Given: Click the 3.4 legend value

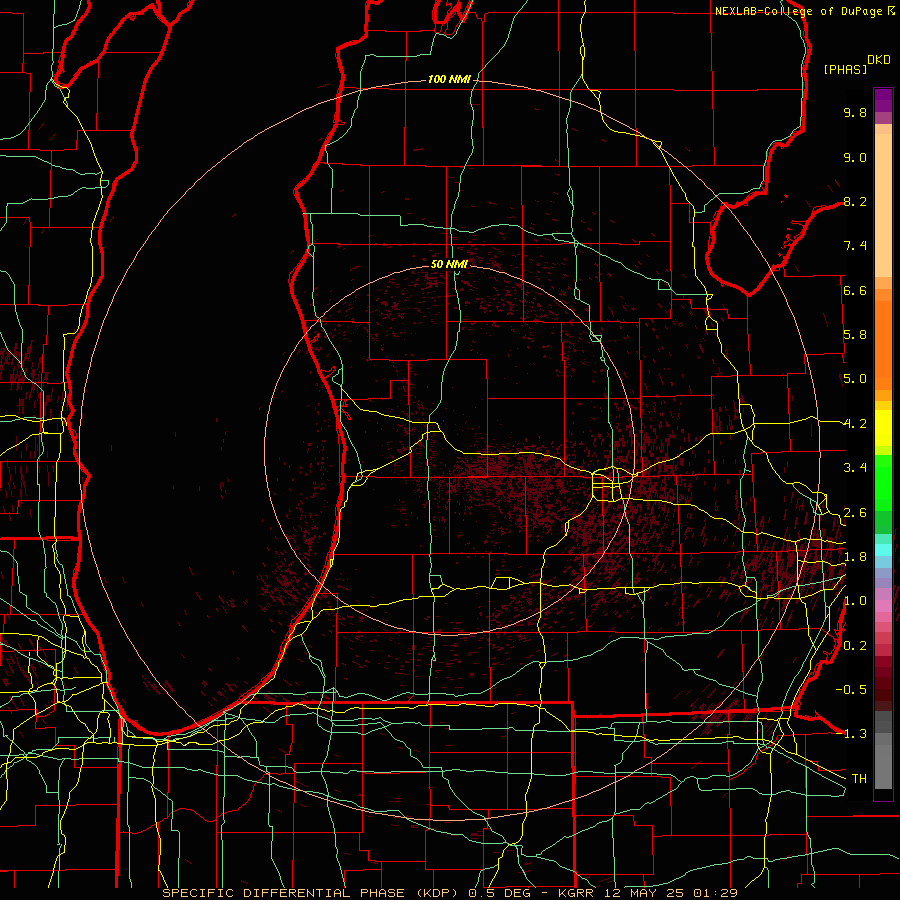Looking at the screenshot, I should click(x=855, y=468).
